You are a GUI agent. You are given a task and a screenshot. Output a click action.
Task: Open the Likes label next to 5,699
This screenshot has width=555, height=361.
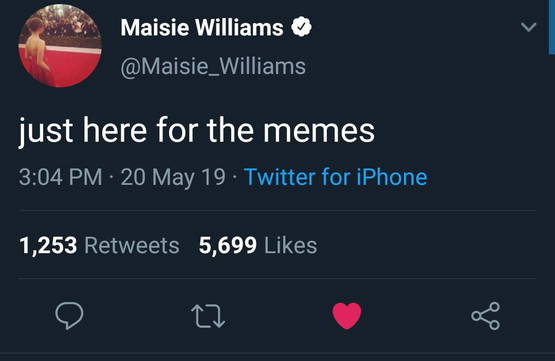point(291,246)
